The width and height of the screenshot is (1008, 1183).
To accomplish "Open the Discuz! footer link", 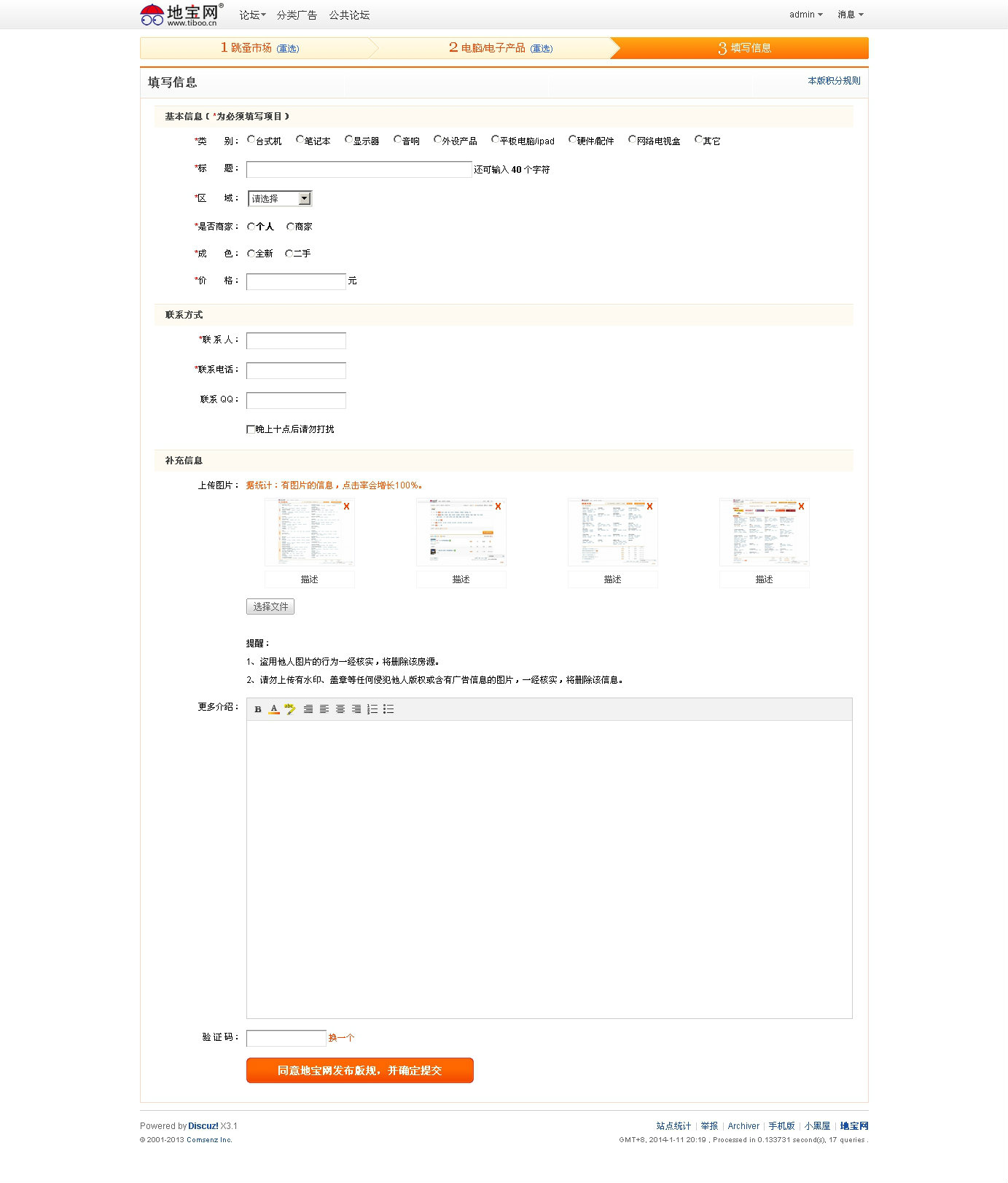I will click(203, 1126).
